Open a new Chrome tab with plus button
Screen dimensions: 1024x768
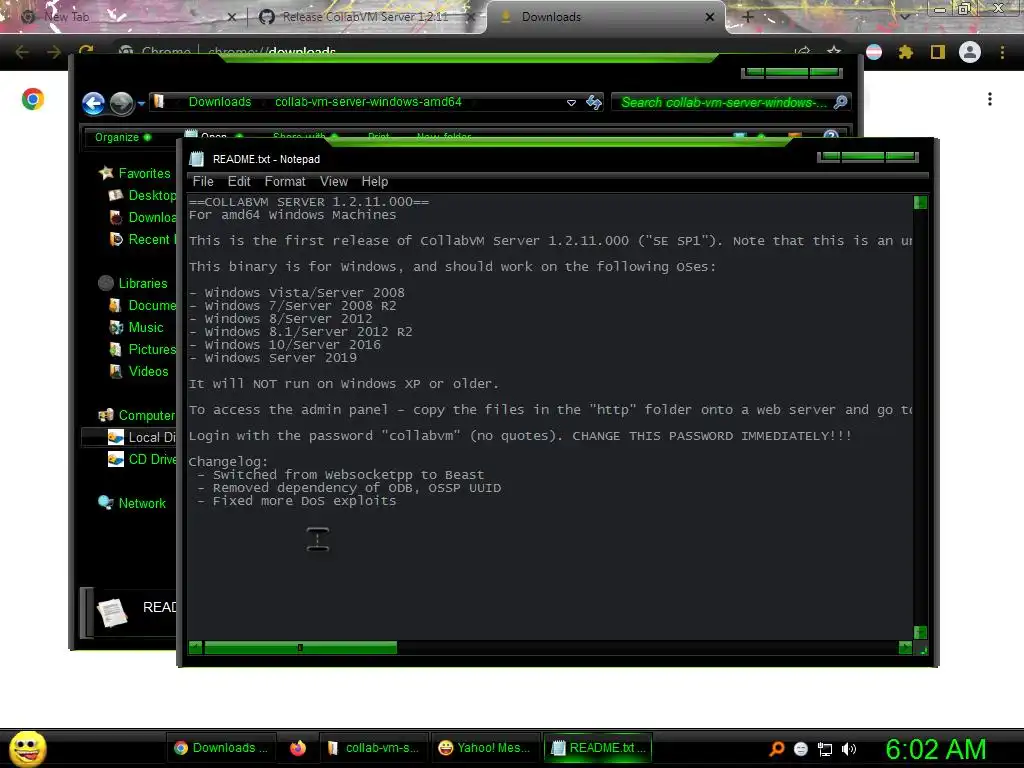point(748,17)
